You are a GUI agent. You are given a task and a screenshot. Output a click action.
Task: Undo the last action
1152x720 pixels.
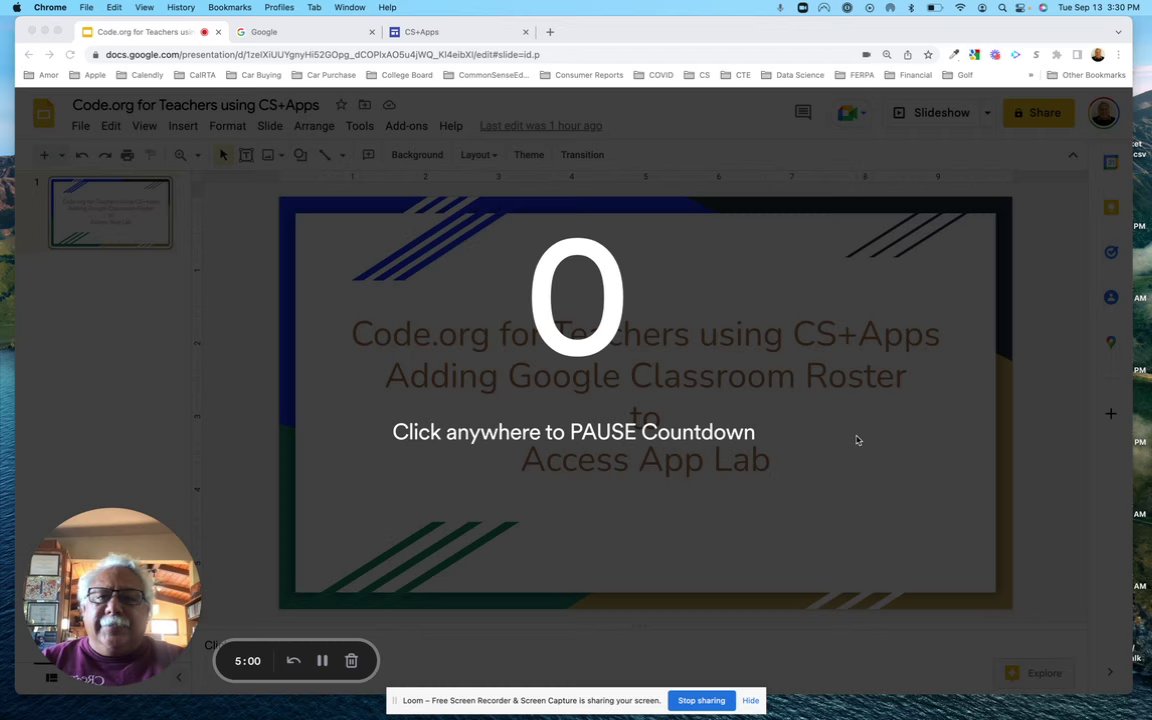point(82,155)
